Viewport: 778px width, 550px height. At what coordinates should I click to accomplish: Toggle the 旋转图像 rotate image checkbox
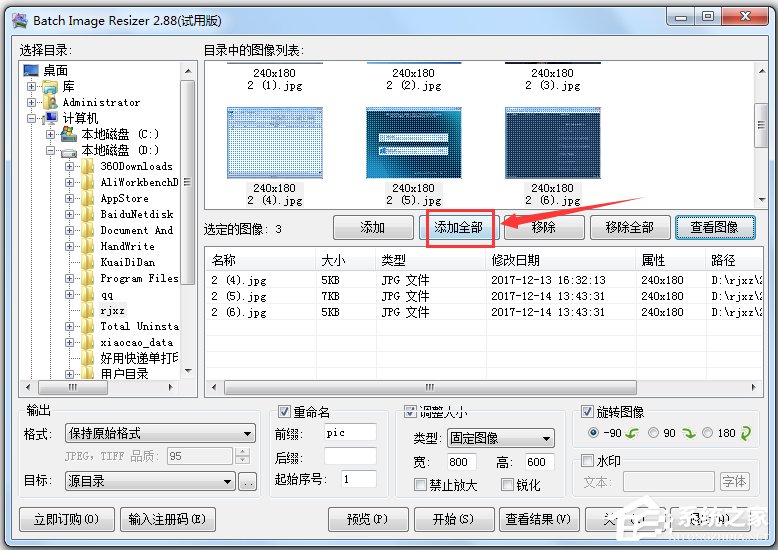pyautogui.click(x=587, y=412)
